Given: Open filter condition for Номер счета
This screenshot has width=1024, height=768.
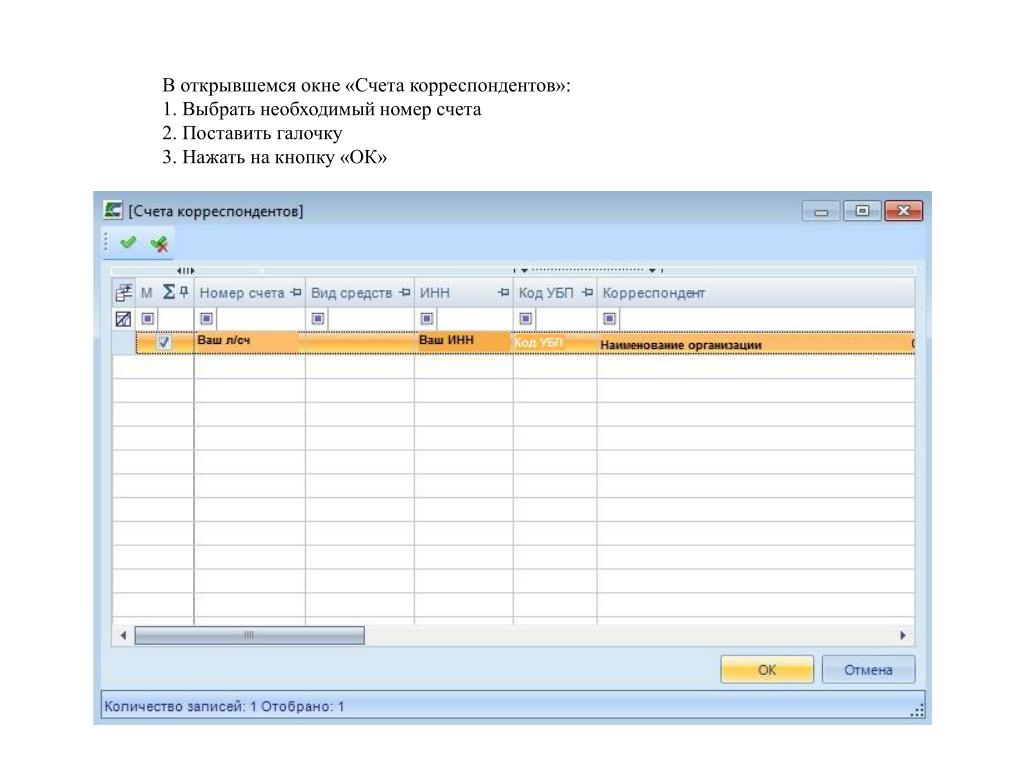Looking at the screenshot, I should (206, 319).
